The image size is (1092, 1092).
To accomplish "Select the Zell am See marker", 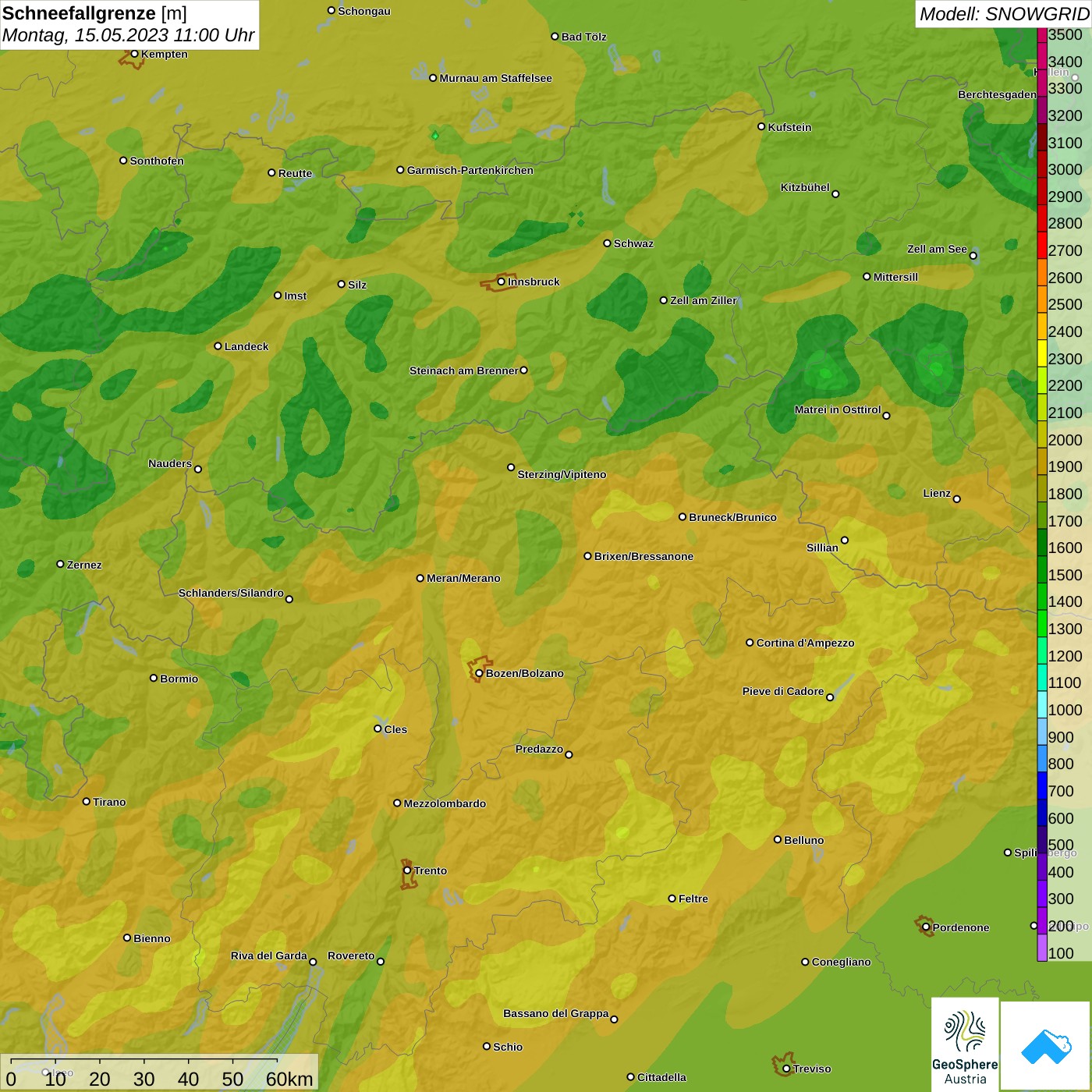I will coord(973,255).
